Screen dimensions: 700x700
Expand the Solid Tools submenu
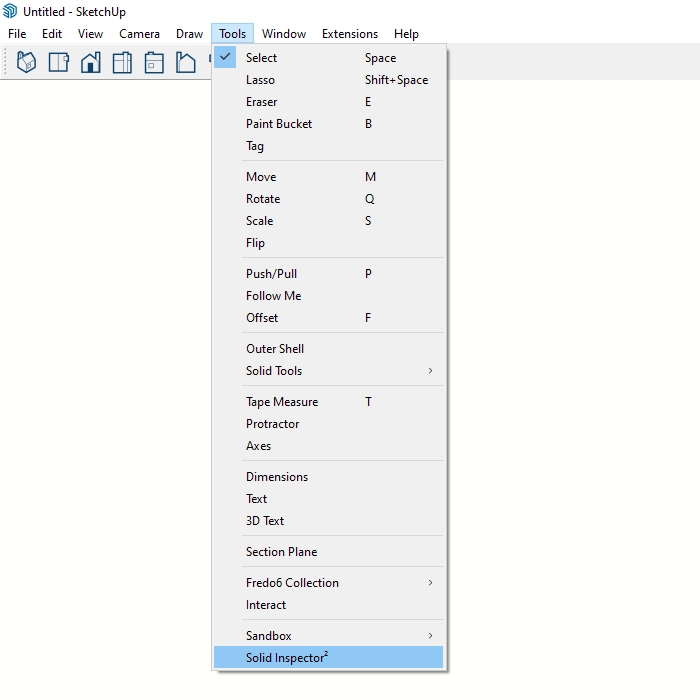coord(329,371)
